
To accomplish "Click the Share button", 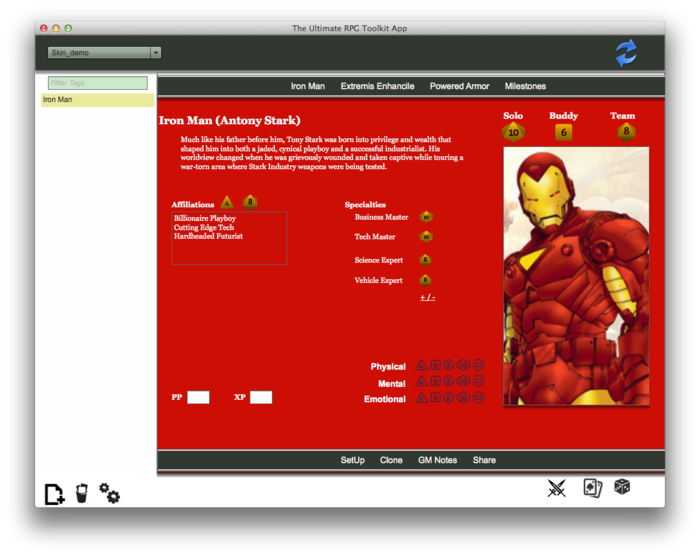I will (484, 460).
